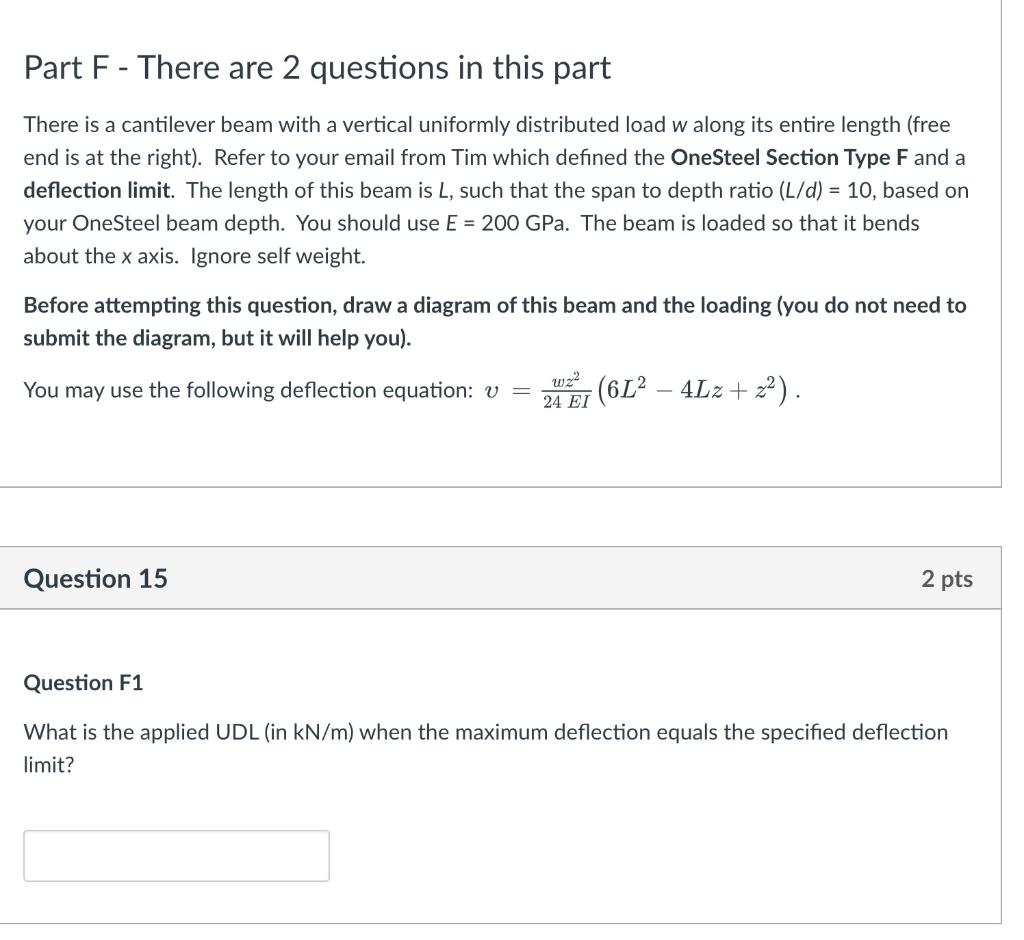Click the 'wz² / 24 EI' fraction in equation
Viewport: 1024px width, 940px height.
(x=566, y=391)
